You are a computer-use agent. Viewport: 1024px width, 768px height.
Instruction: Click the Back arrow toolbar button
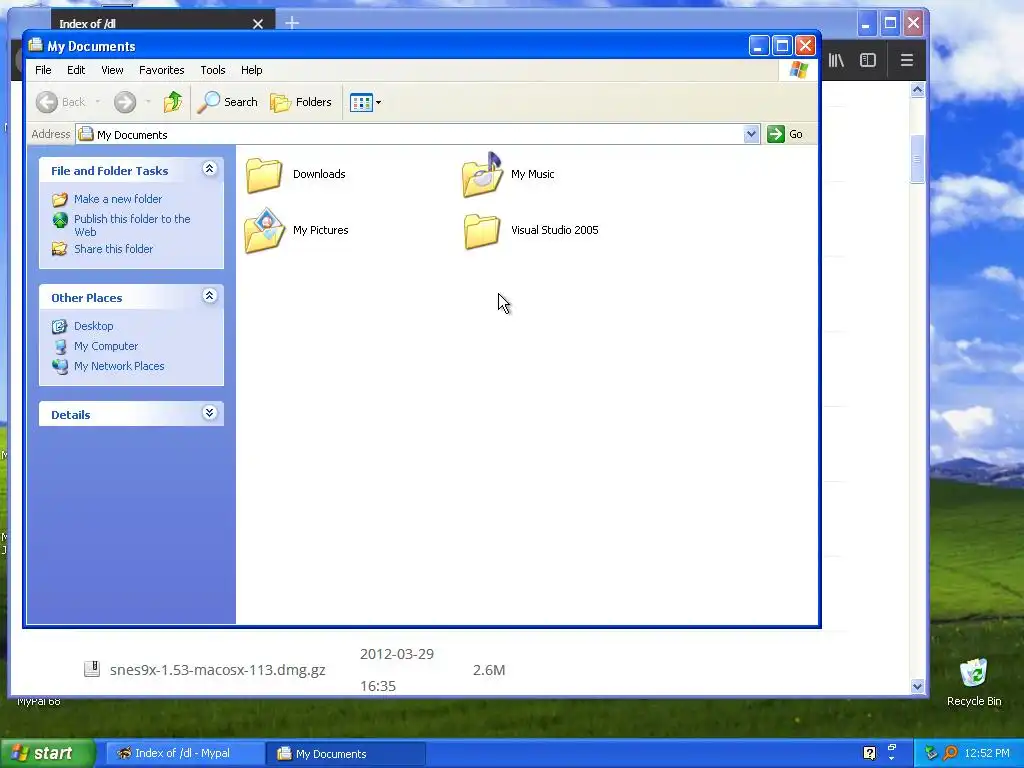click(x=47, y=102)
